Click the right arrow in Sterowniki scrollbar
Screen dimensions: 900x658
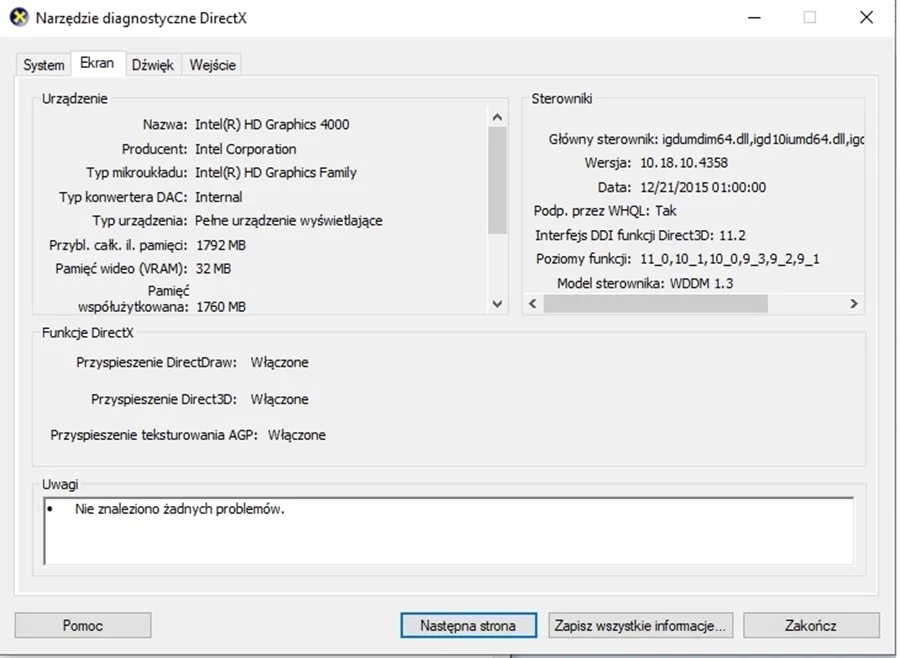click(854, 304)
